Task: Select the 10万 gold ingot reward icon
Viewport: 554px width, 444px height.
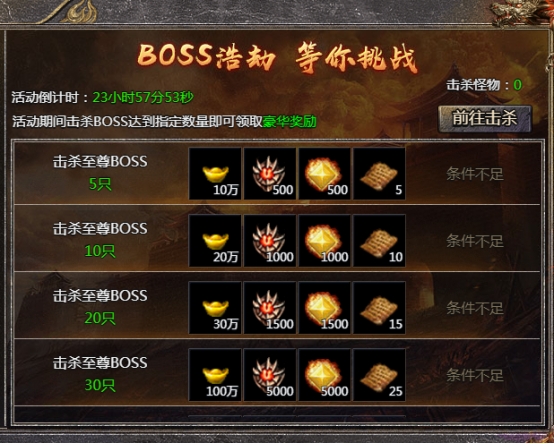Action: 215,174
